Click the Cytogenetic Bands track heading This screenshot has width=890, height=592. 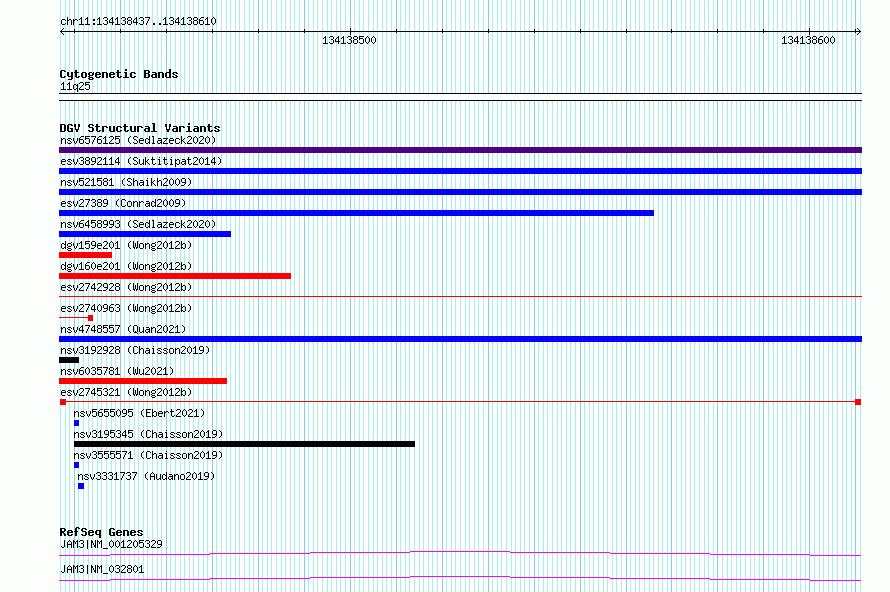click(119, 74)
